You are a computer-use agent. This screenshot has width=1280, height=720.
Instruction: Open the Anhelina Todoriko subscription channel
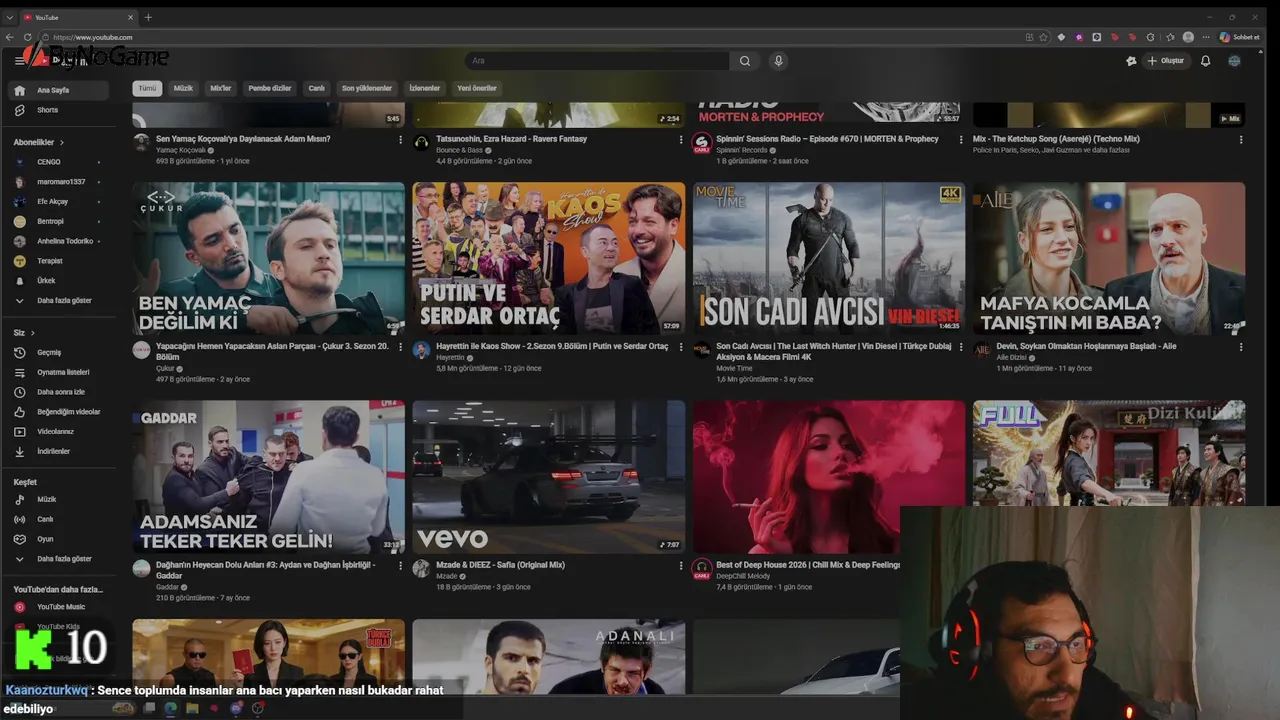60,241
